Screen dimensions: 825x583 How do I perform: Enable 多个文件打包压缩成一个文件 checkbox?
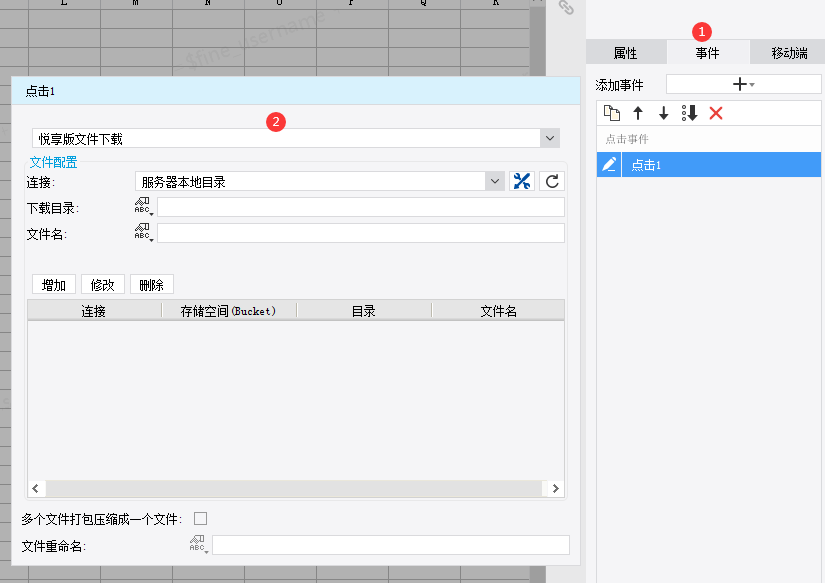tap(200, 519)
